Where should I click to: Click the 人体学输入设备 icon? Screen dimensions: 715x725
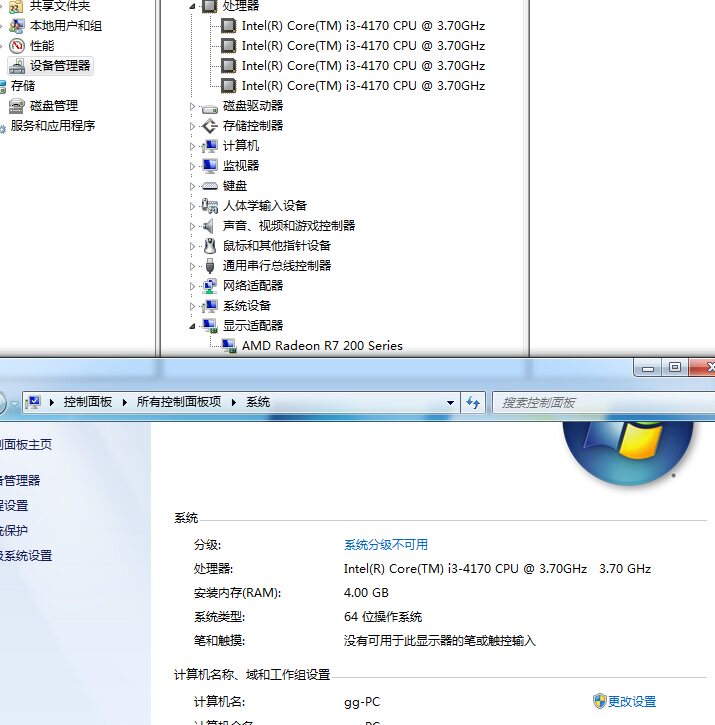pos(210,206)
